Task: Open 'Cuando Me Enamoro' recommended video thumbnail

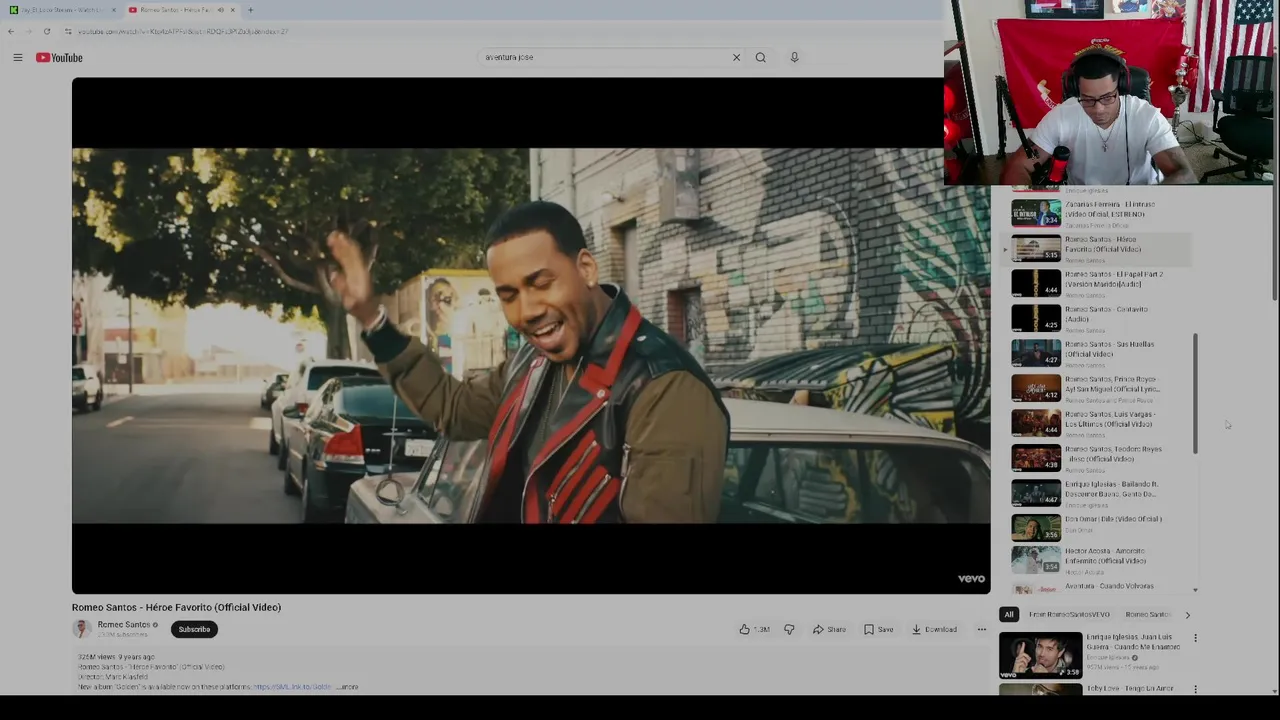Action: [1040, 655]
